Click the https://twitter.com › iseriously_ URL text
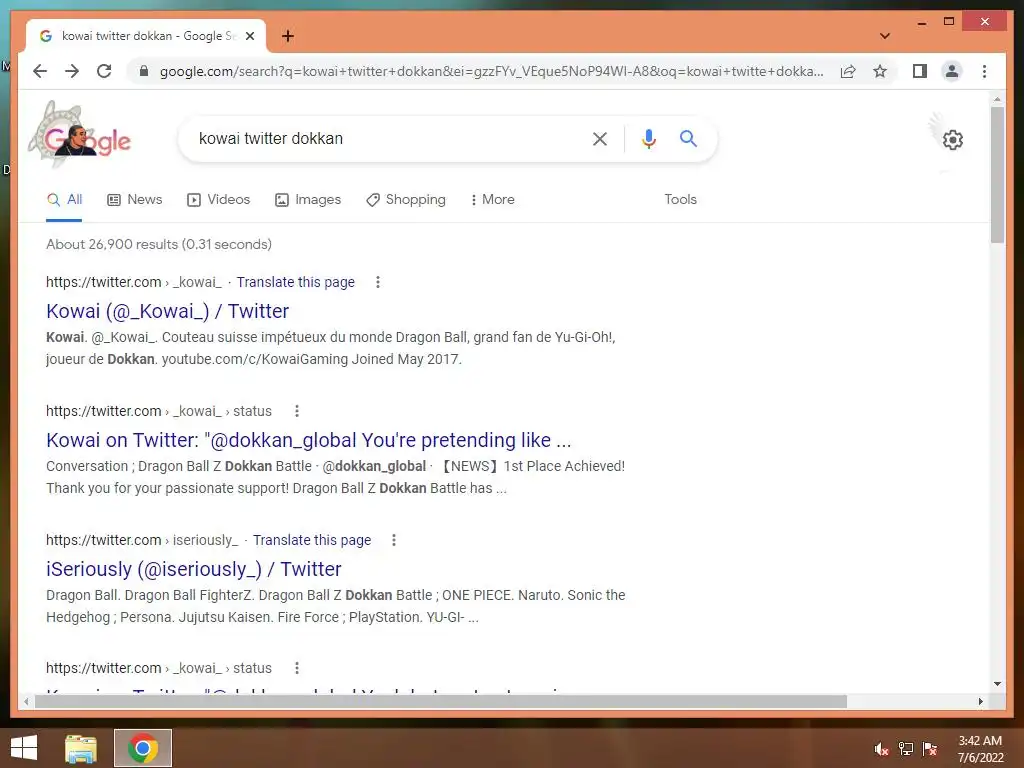 tap(142, 540)
